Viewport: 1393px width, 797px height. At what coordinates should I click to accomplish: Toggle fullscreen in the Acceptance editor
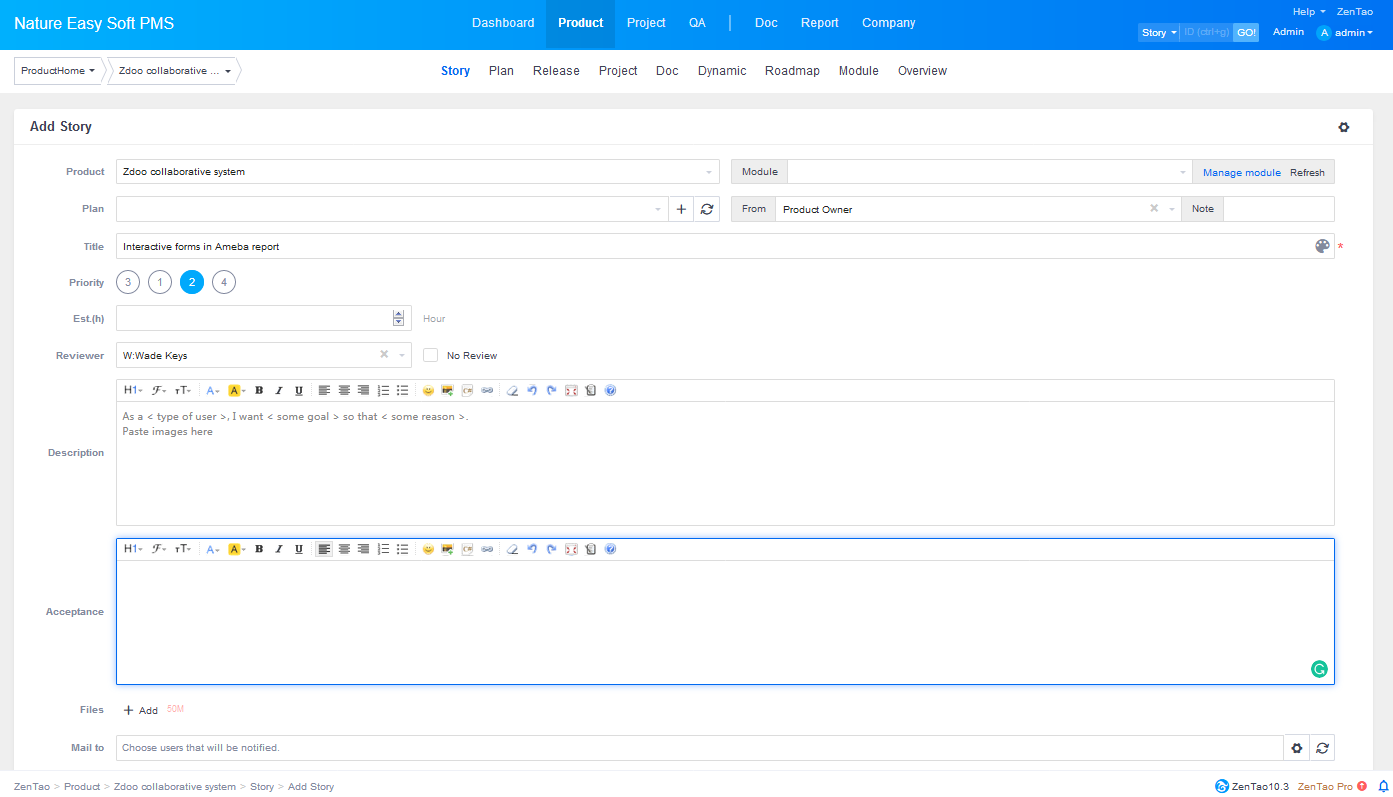pos(571,549)
